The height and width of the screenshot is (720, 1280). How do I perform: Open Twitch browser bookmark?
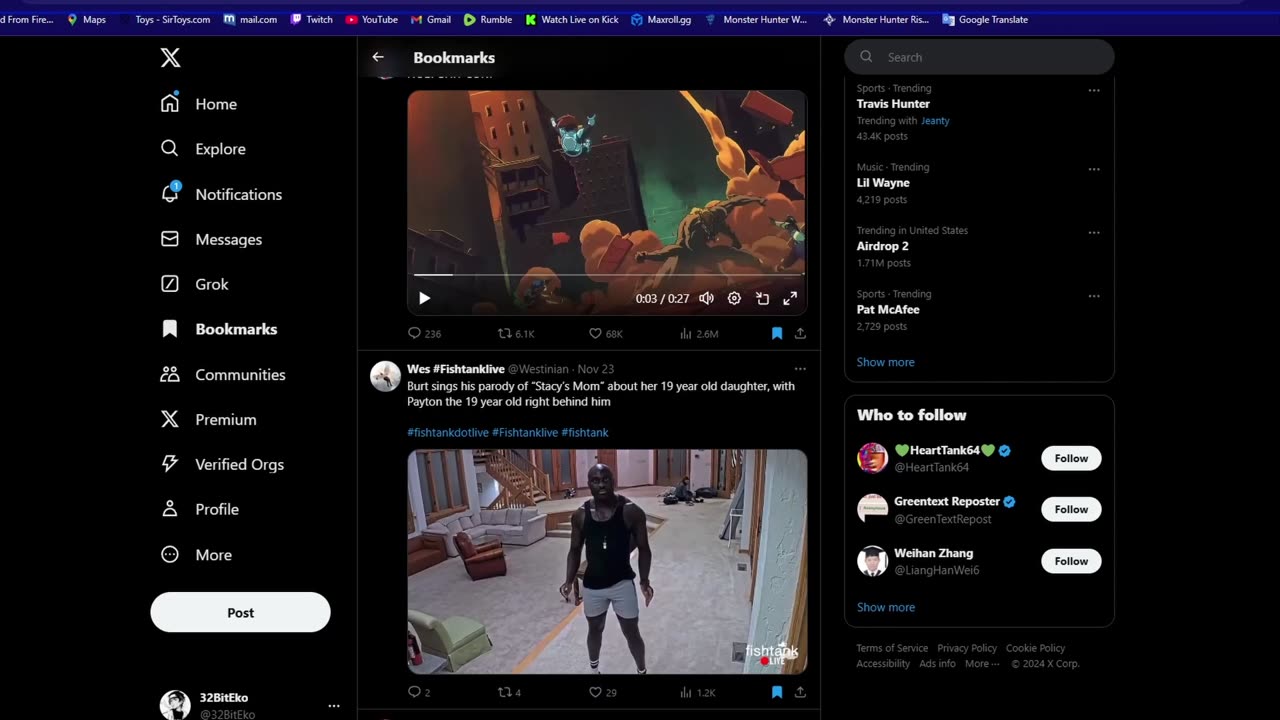(311, 19)
